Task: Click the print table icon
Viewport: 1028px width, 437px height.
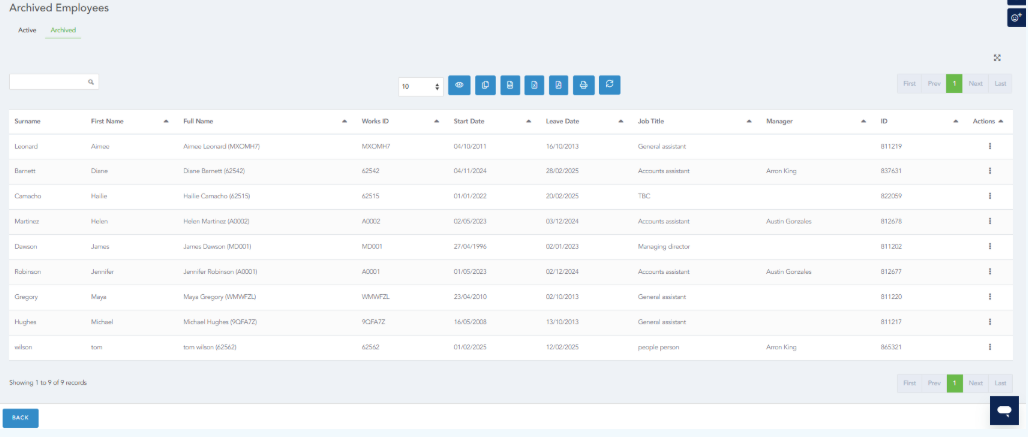Action: (584, 86)
